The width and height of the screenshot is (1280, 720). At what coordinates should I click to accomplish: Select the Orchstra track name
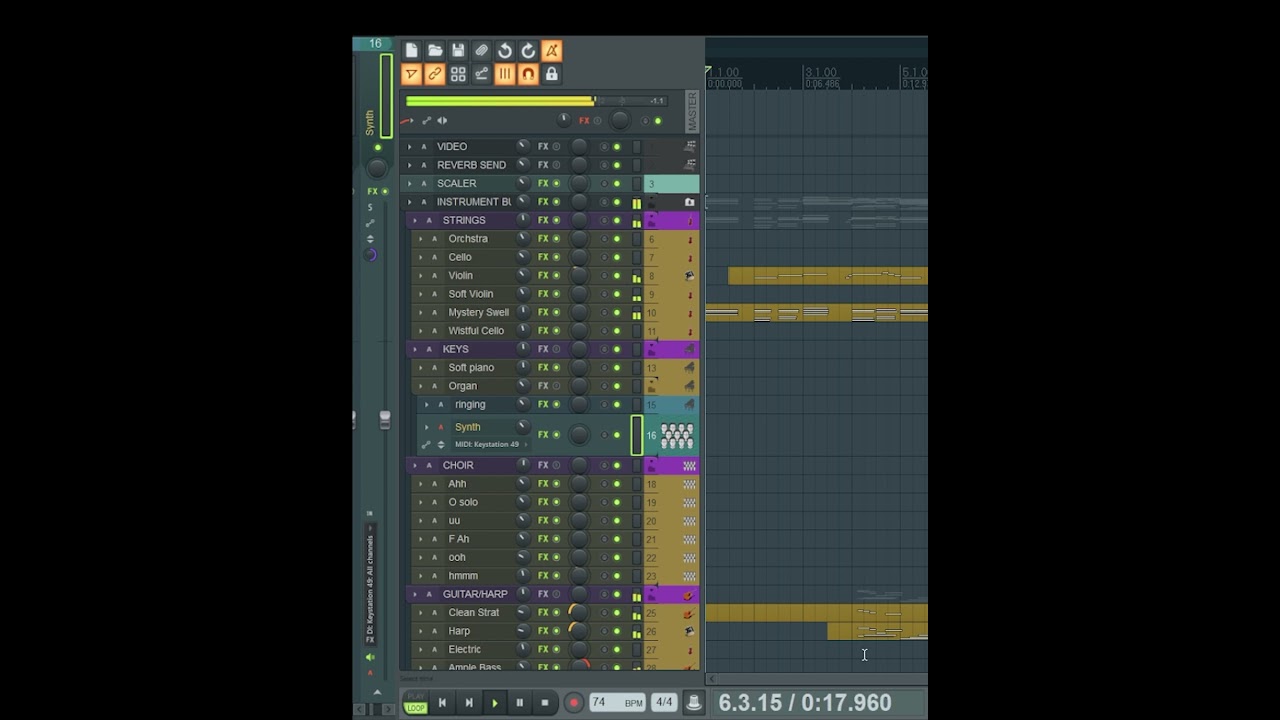click(468, 239)
